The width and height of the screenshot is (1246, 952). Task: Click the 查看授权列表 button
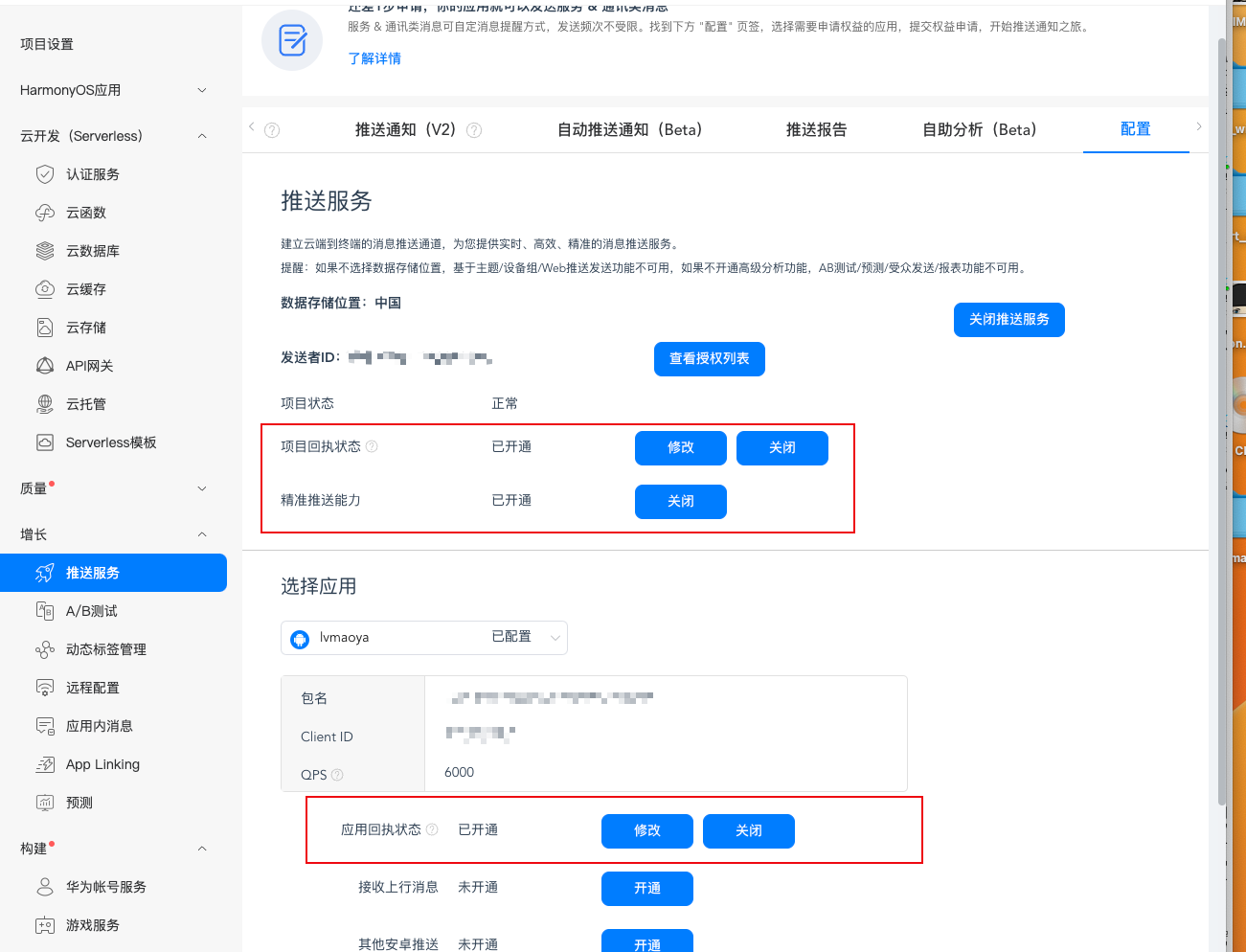pyautogui.click(x=709, y=359)
